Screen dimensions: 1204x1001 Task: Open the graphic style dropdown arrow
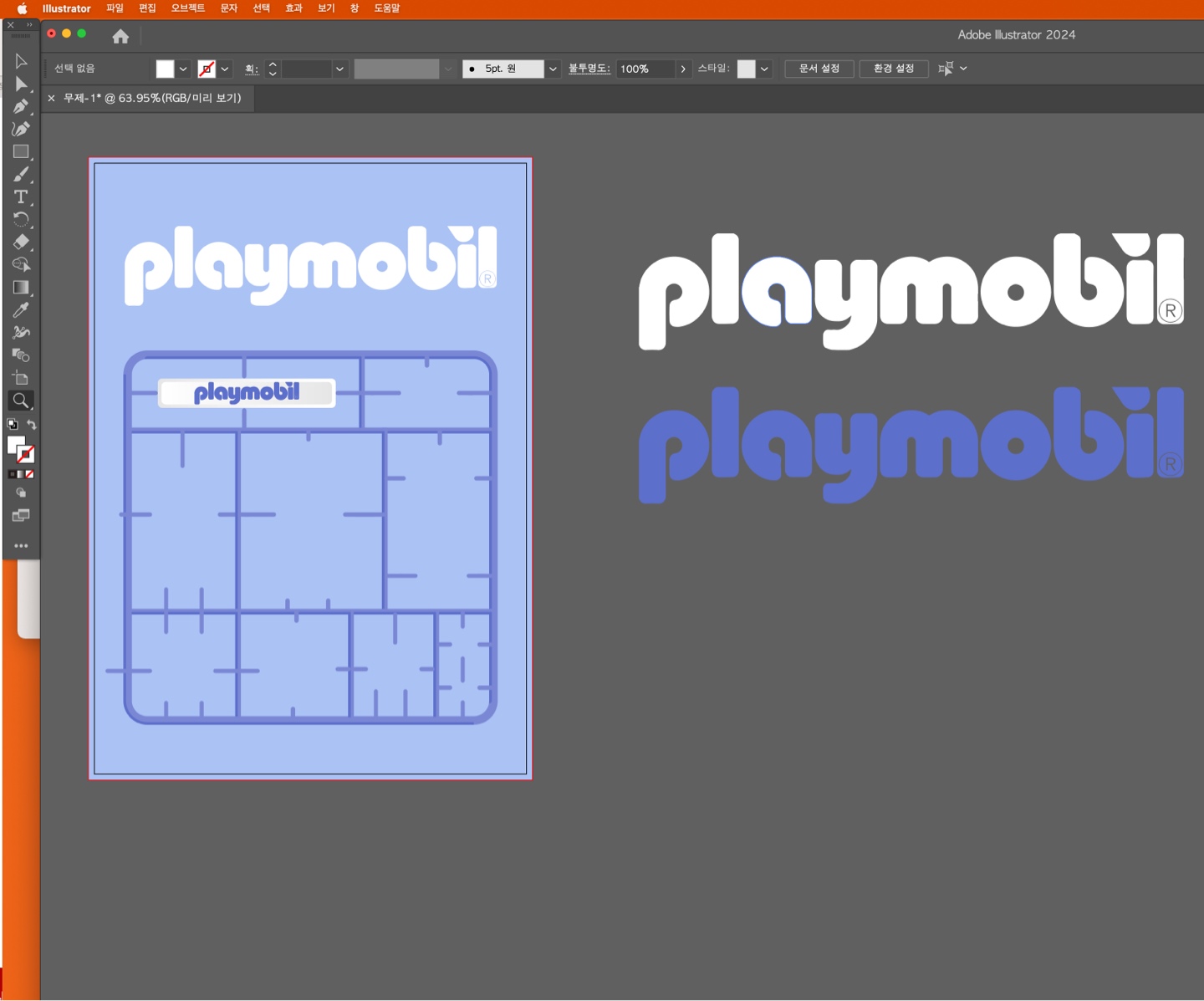764,69
